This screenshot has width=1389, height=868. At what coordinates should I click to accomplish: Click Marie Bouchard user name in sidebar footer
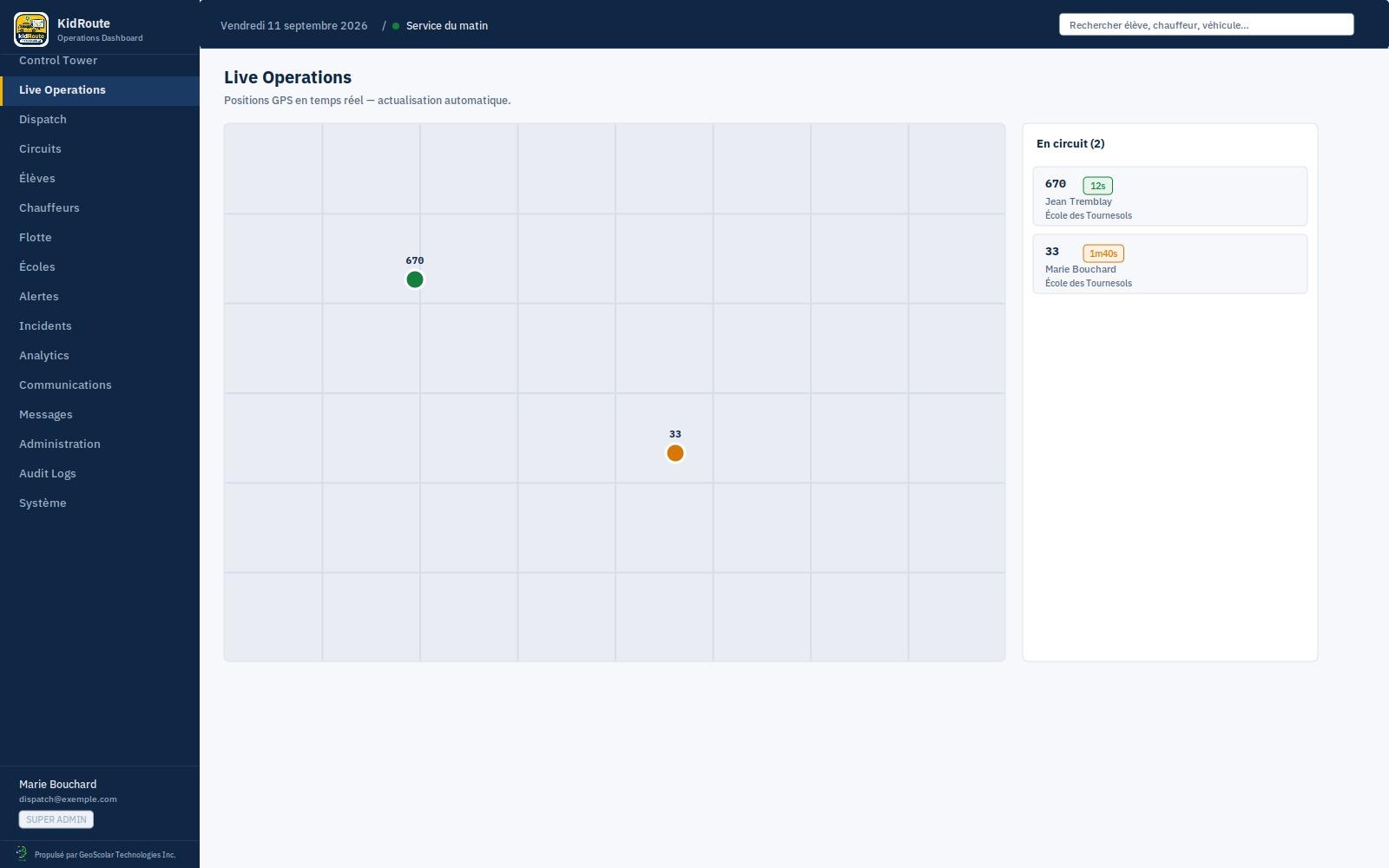point(57,785)
